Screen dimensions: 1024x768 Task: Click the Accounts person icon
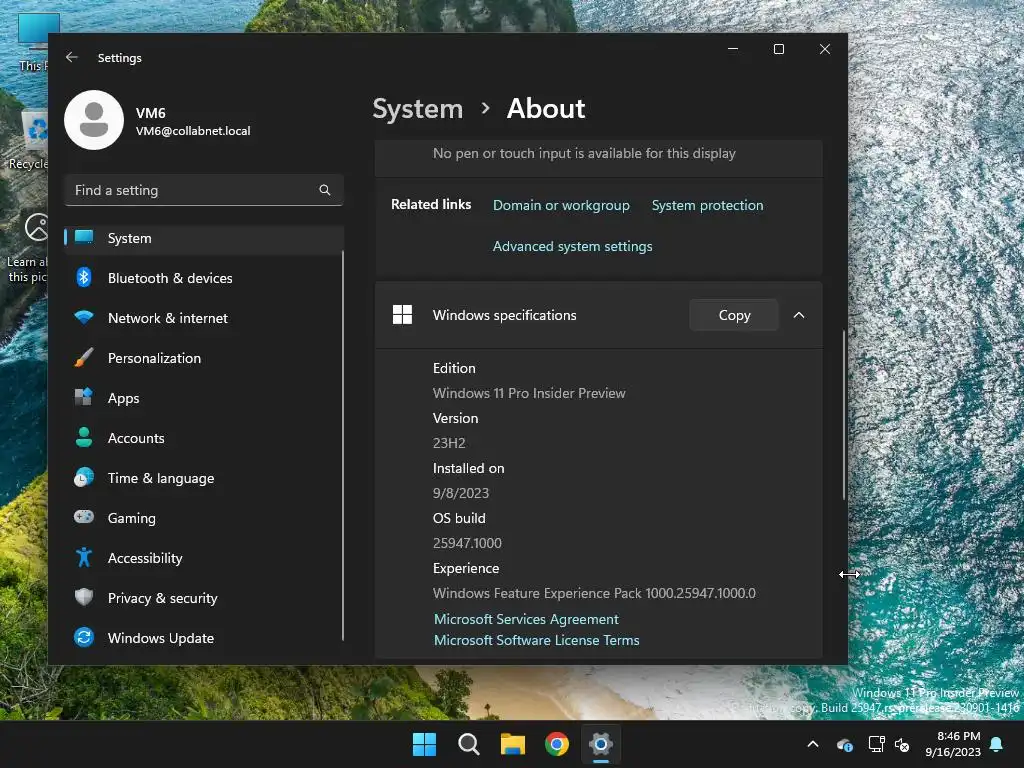84,437
